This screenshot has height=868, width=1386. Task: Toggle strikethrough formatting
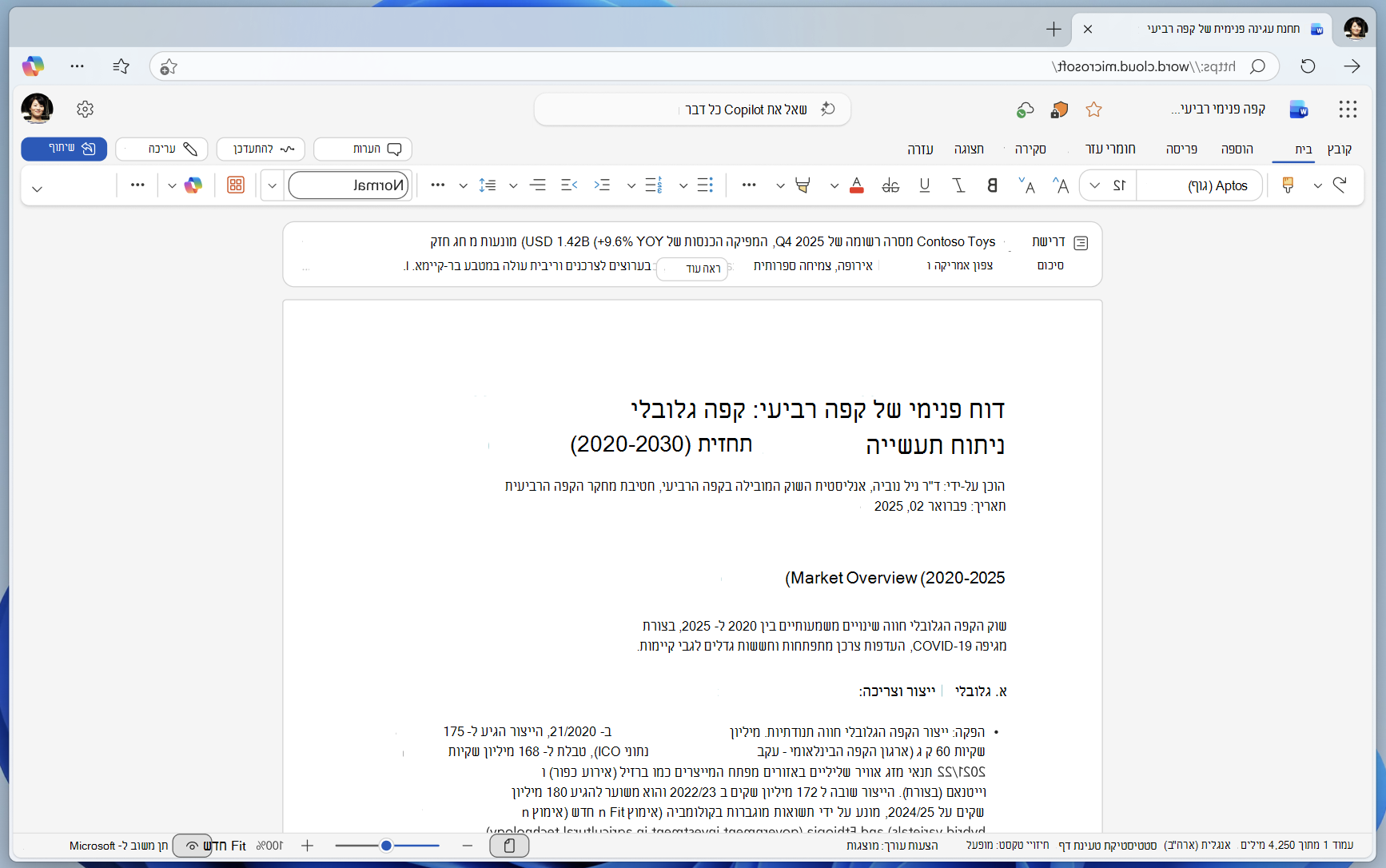[x=890, y=185]
